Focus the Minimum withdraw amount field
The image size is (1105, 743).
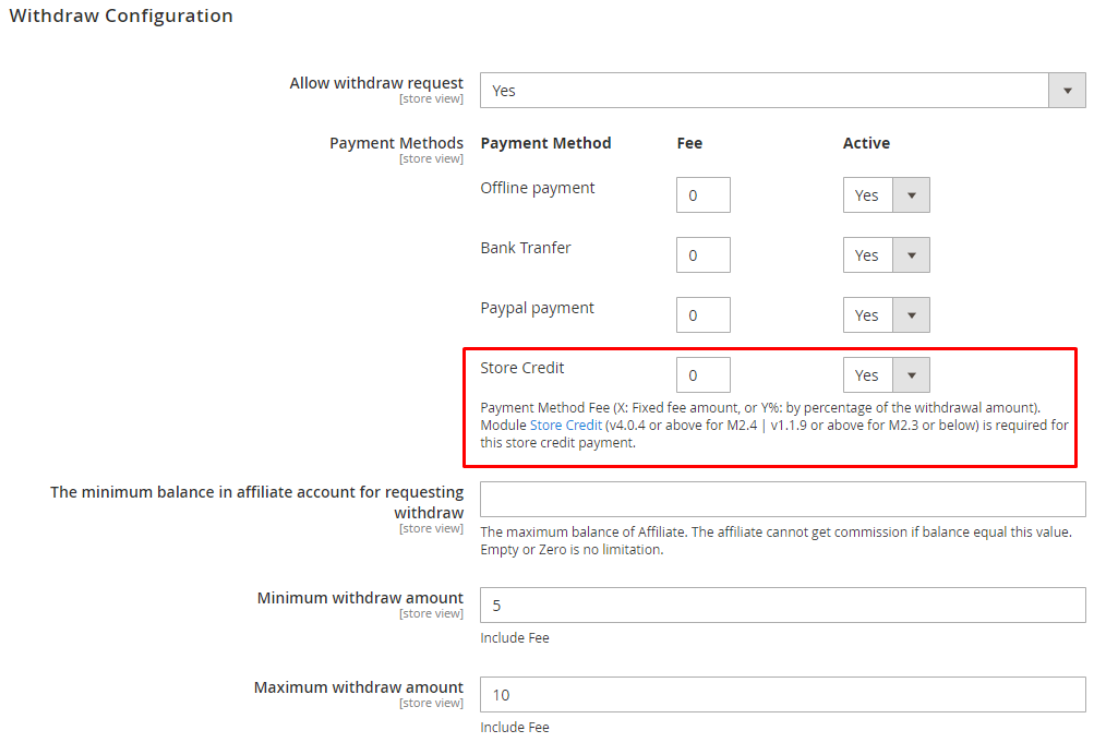(782, 605)
